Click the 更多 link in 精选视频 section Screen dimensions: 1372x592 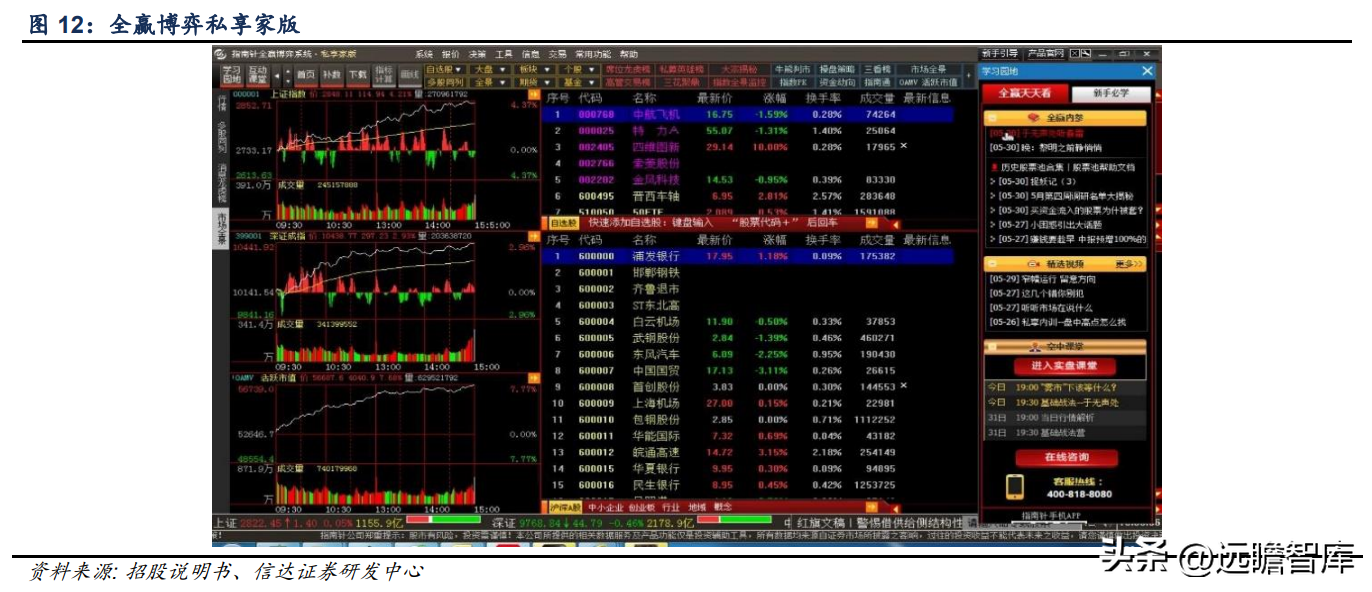[1129, 264]
